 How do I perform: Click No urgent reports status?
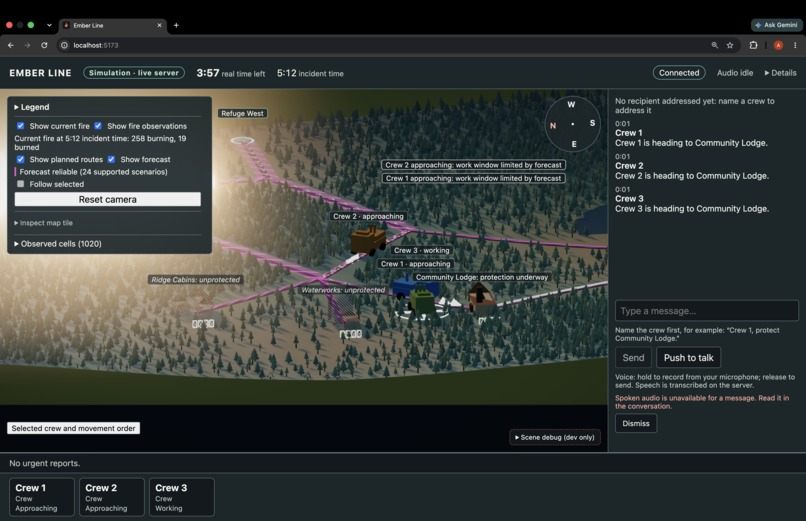[45, 463]
